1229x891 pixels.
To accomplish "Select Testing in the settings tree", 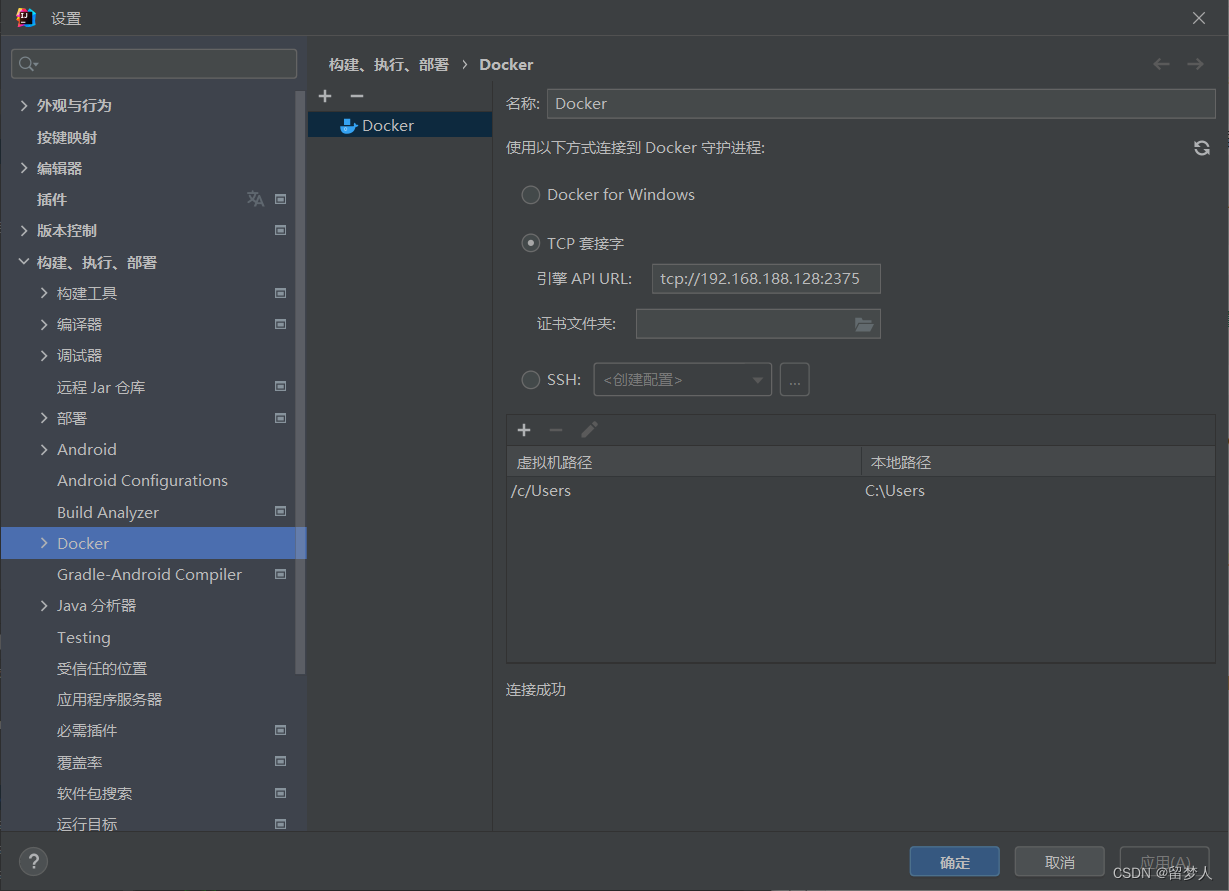I will (84, 637).
